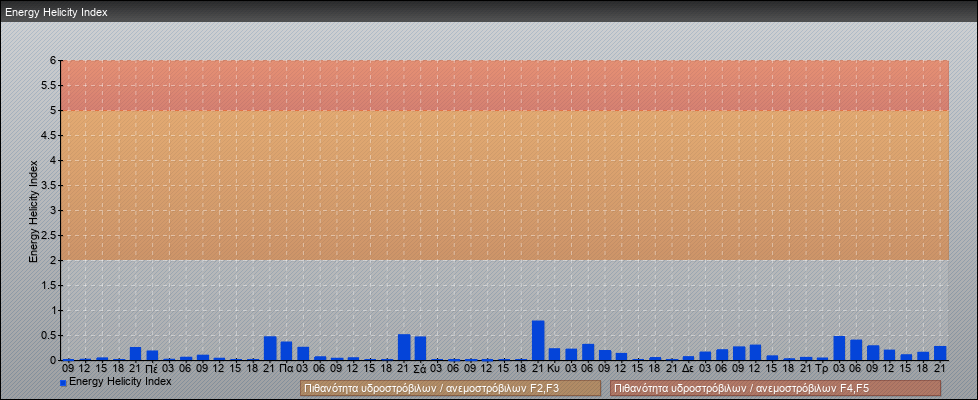Click the Δε day label on x-axis

tap(688, 369)
